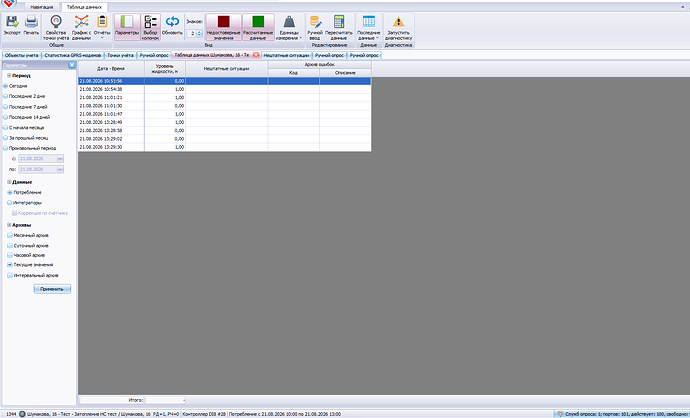Select Произвольный период option
The width and height of the screenshot is (690, 418).
6,148
